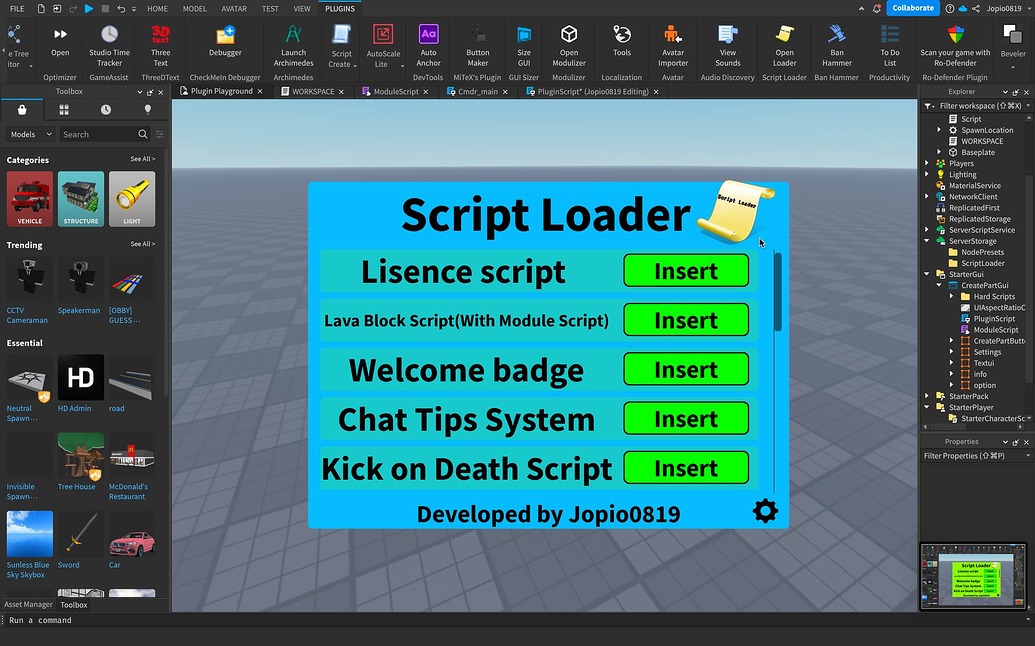Switch to the Toolbox Recent clock tab
This screenshot has height=646, width=1035.
tap(106, 110)
